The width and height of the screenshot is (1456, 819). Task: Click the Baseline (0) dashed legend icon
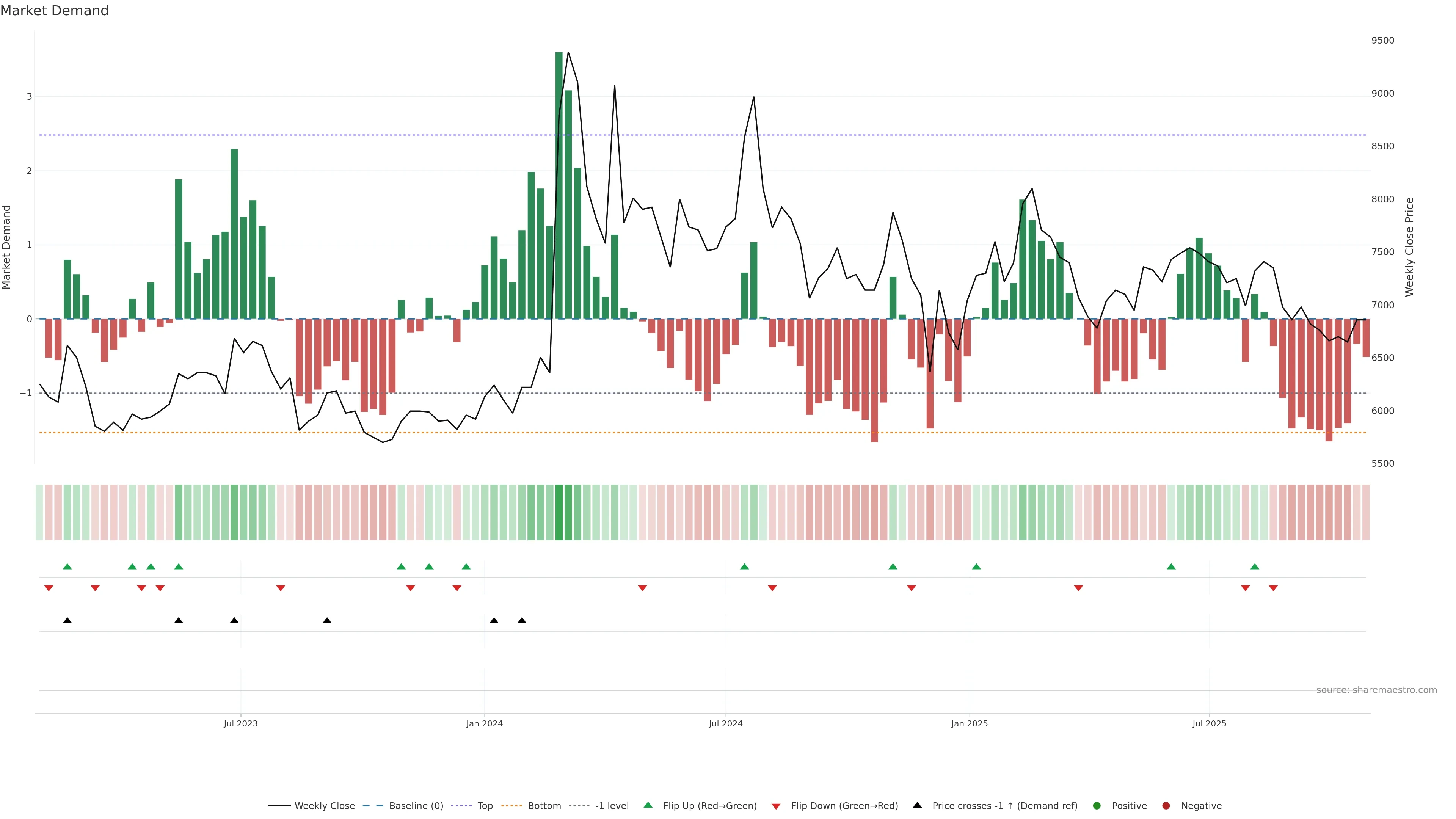(372, 806)
